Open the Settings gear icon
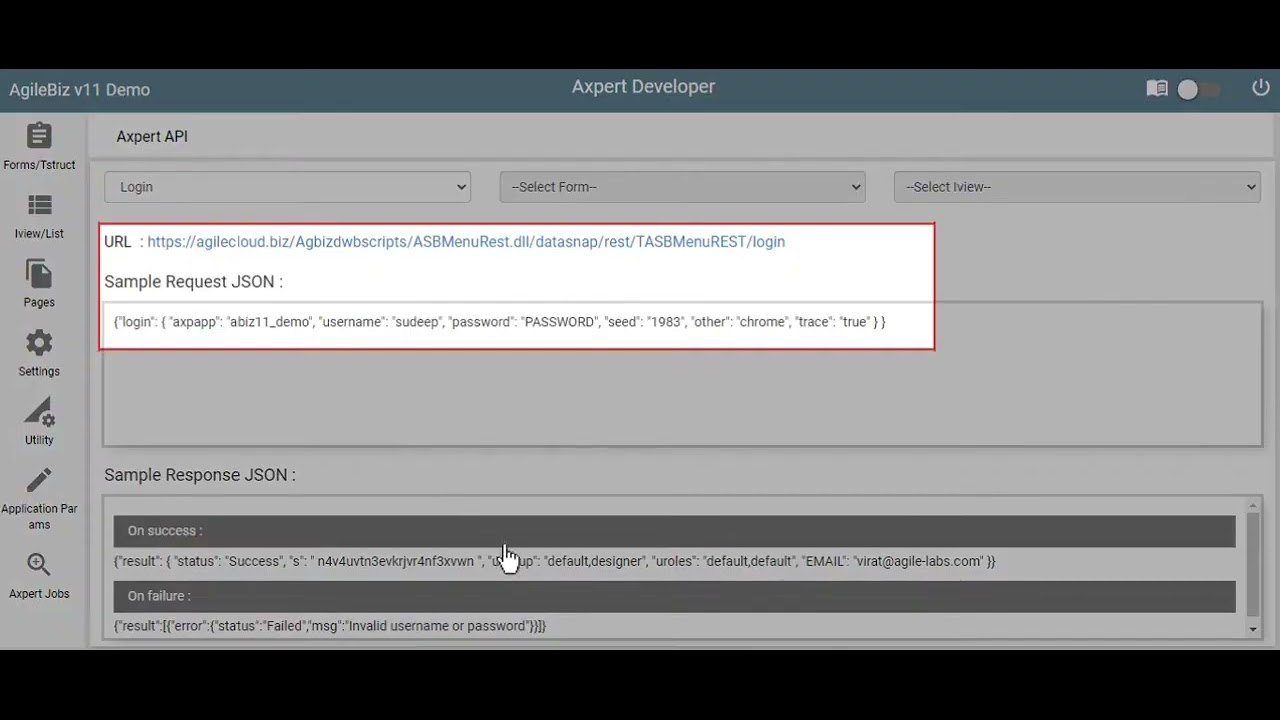 [x=39, y=343]
